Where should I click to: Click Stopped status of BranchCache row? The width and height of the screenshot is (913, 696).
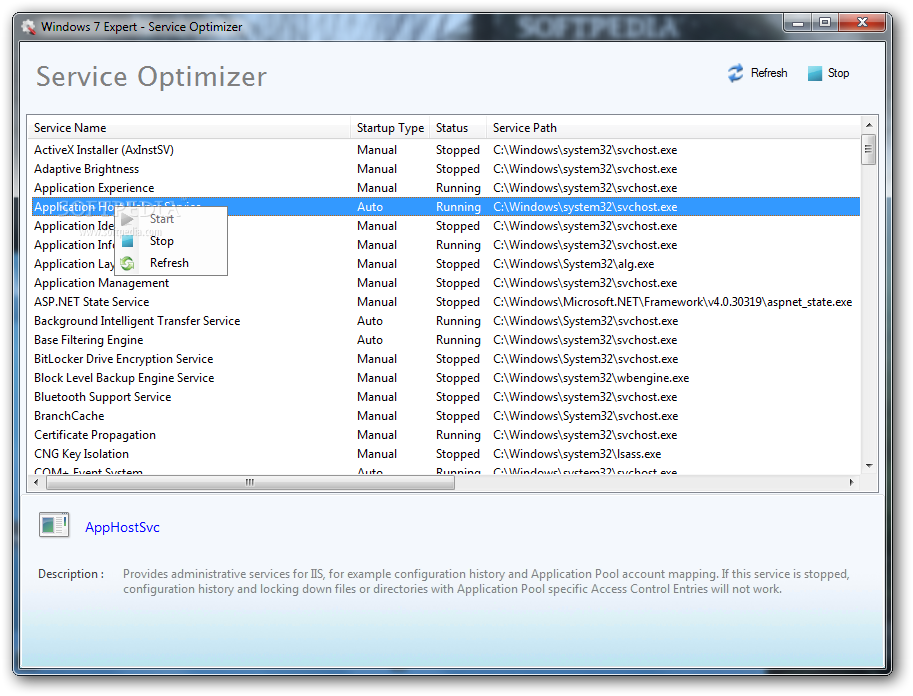(458, 416)
